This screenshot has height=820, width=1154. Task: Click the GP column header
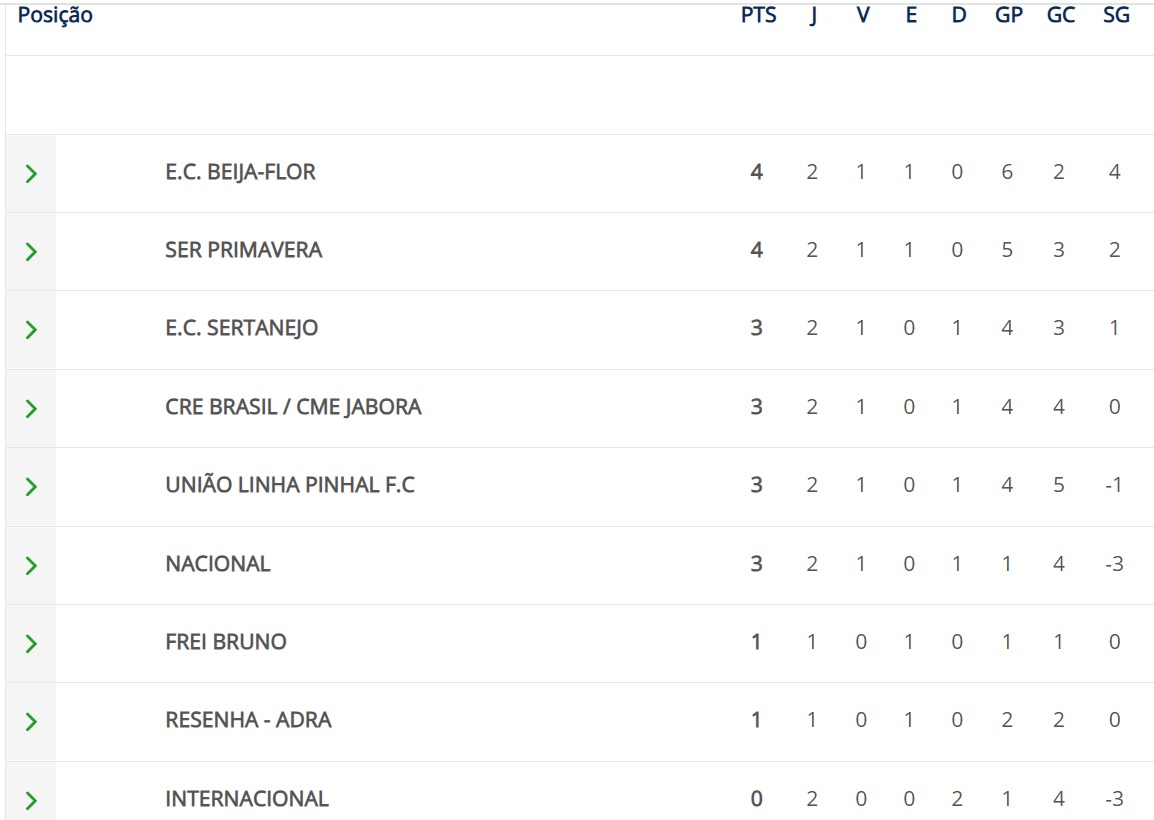pos(1008,15)
